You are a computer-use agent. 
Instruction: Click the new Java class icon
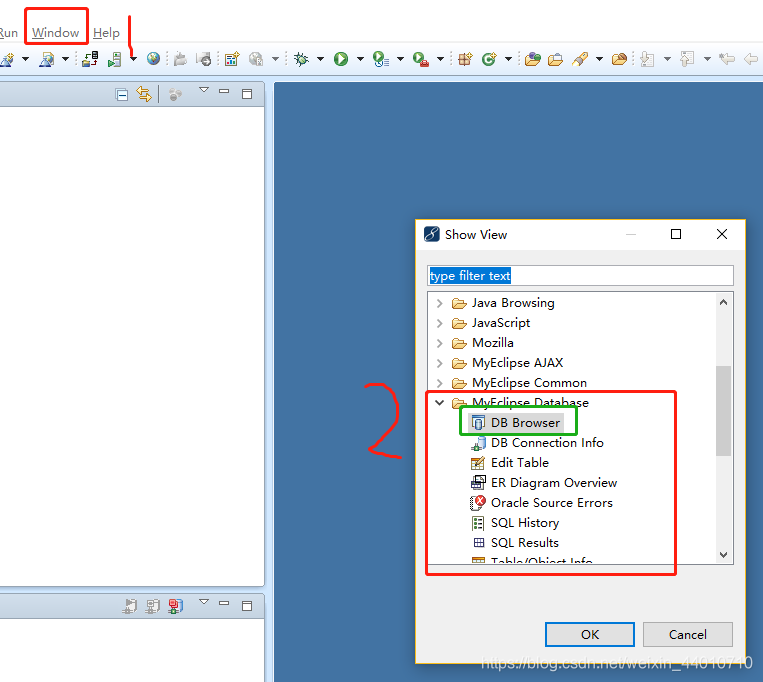(x=489, y=59)
